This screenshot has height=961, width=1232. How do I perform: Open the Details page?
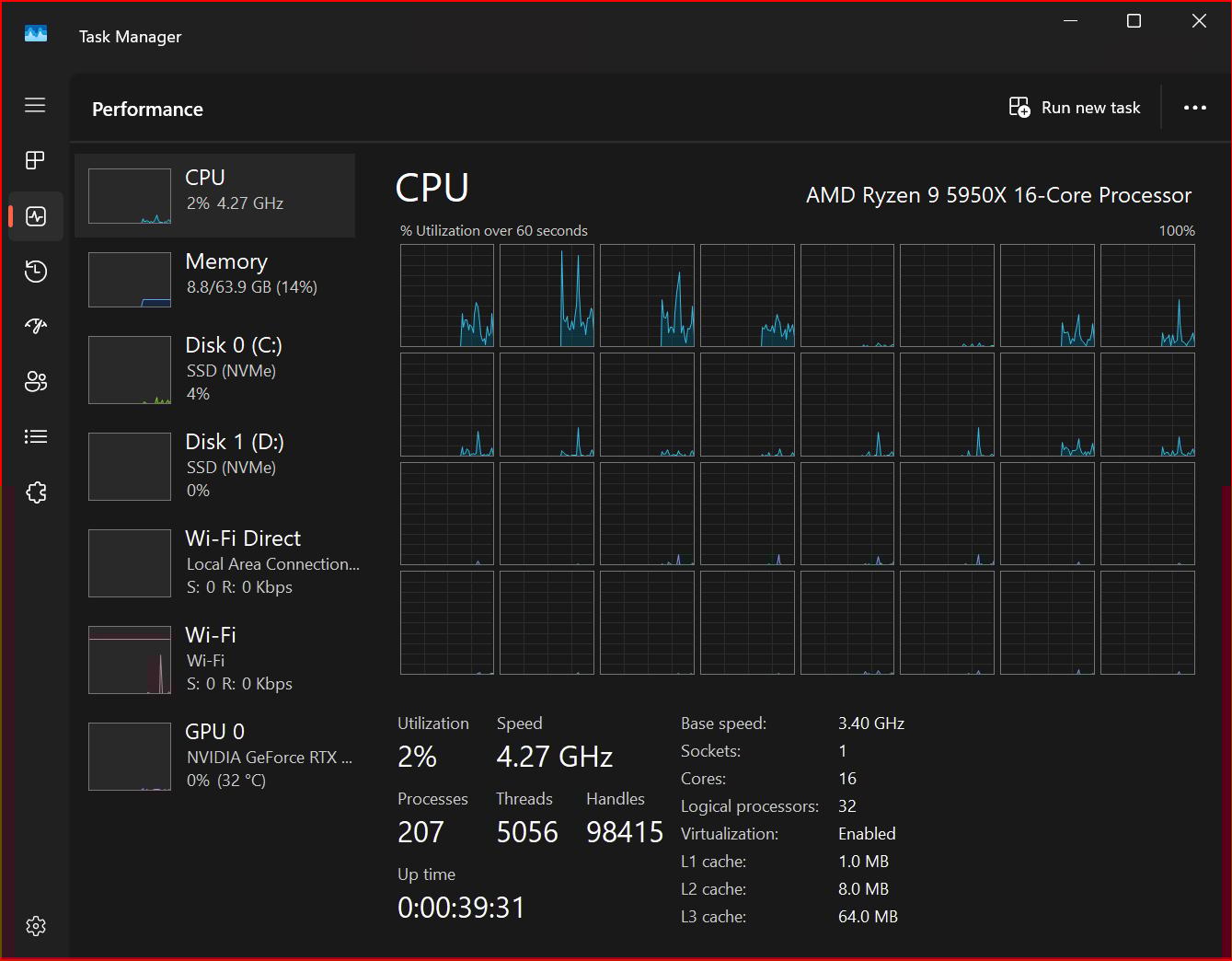[x=35, y=436]
